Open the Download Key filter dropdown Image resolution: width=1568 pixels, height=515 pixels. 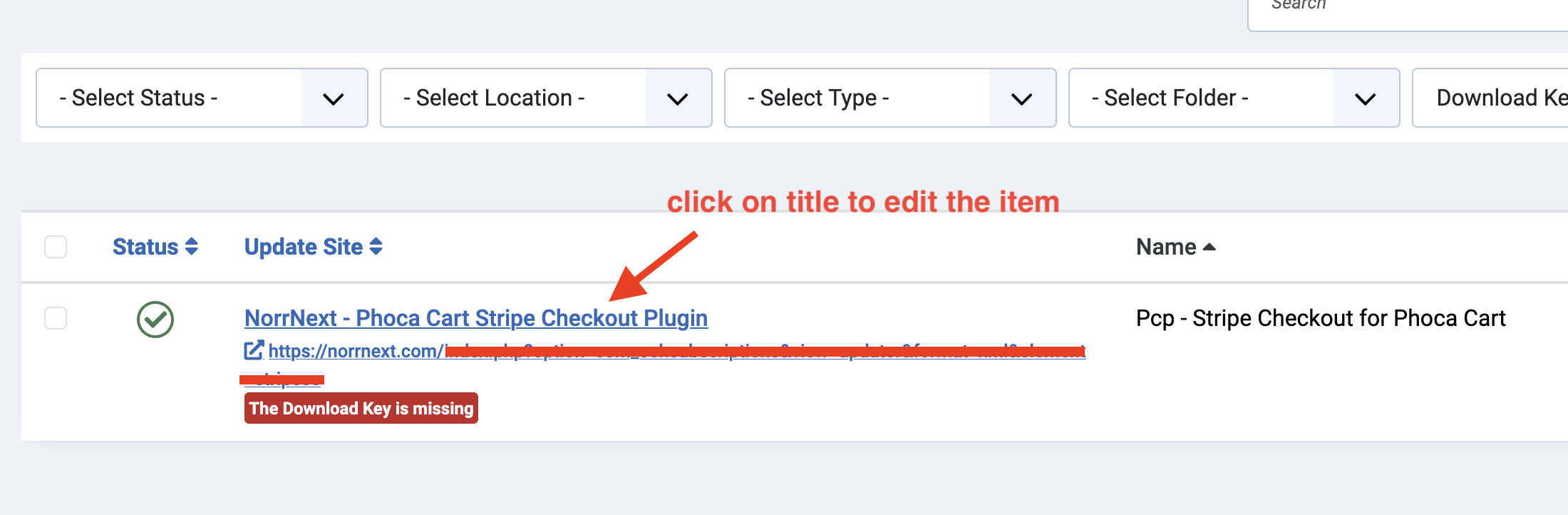(x=1490, y=98)
